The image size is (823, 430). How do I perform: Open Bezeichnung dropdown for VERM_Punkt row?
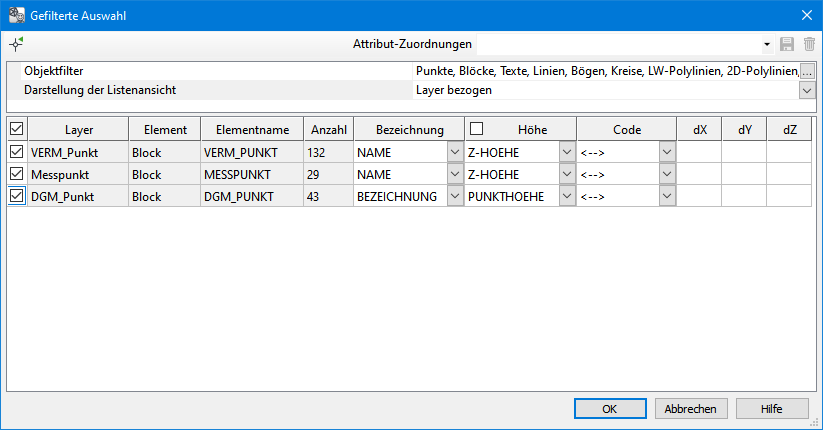coord(455,152)
